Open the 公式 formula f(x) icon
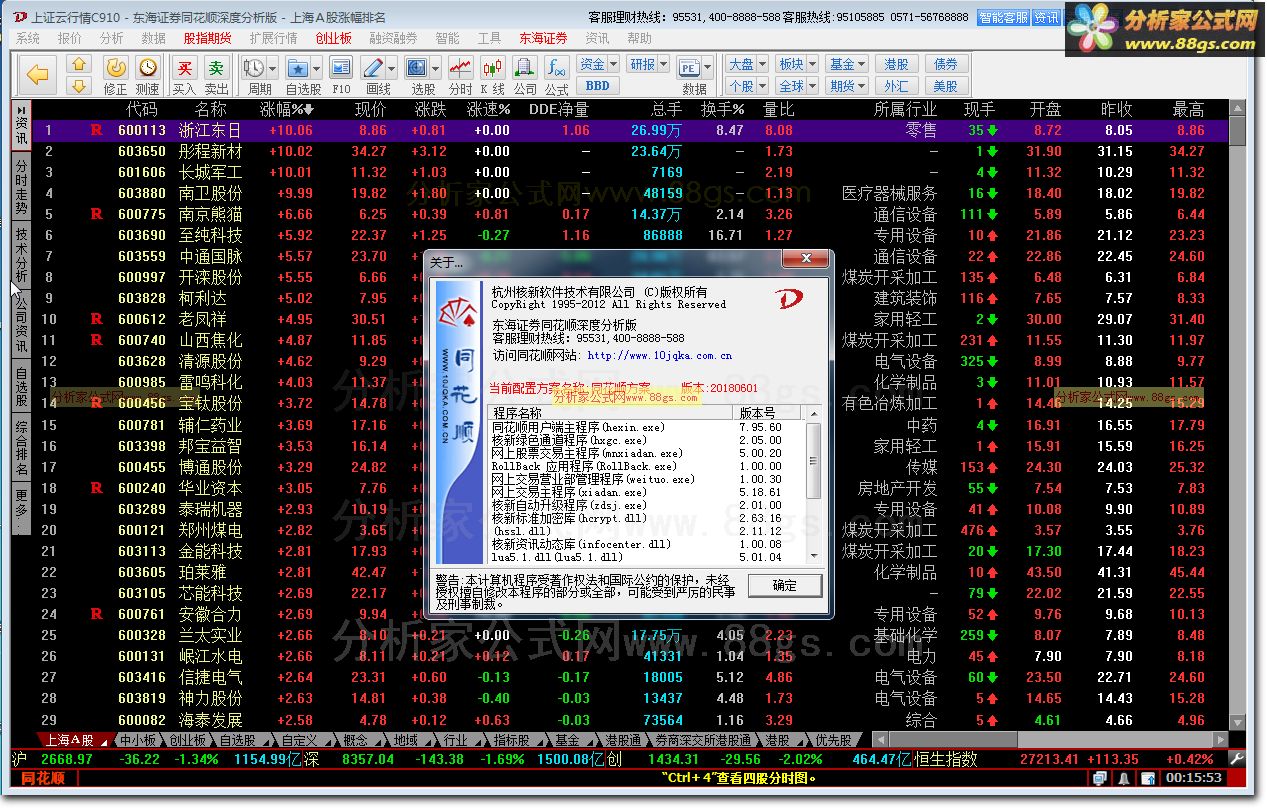 (x=556, y=68)
